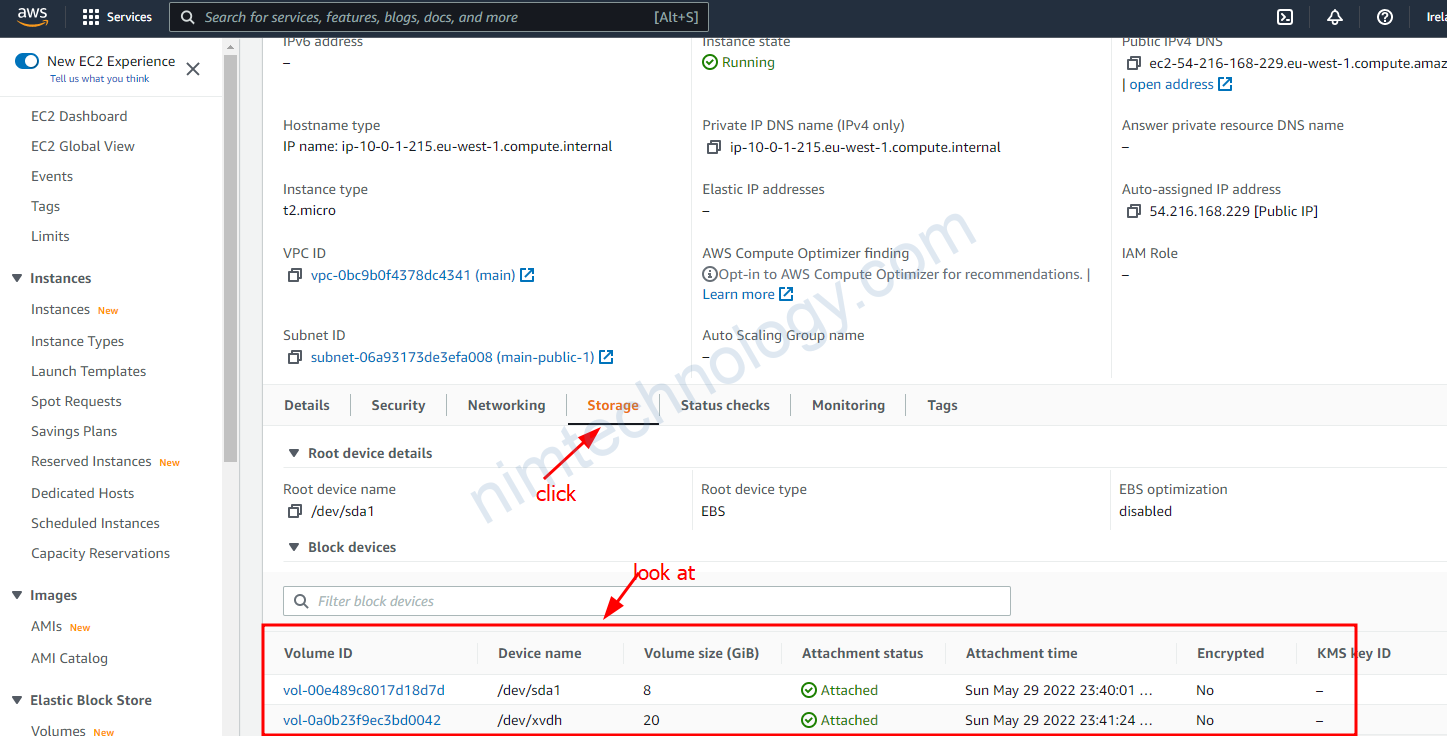Open EC2 Global View
Viewport: 1447px width, 736px height.
point(83,146)
